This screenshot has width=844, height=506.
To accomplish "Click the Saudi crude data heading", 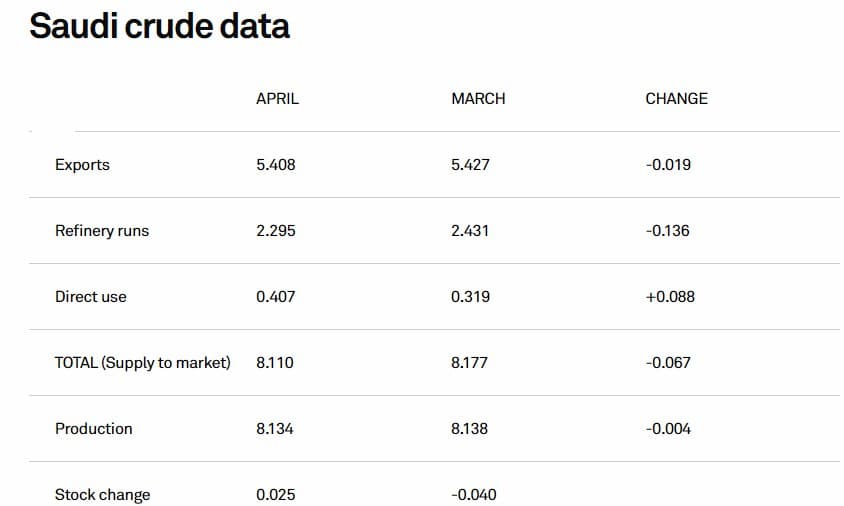I will [x=159, y=26].
